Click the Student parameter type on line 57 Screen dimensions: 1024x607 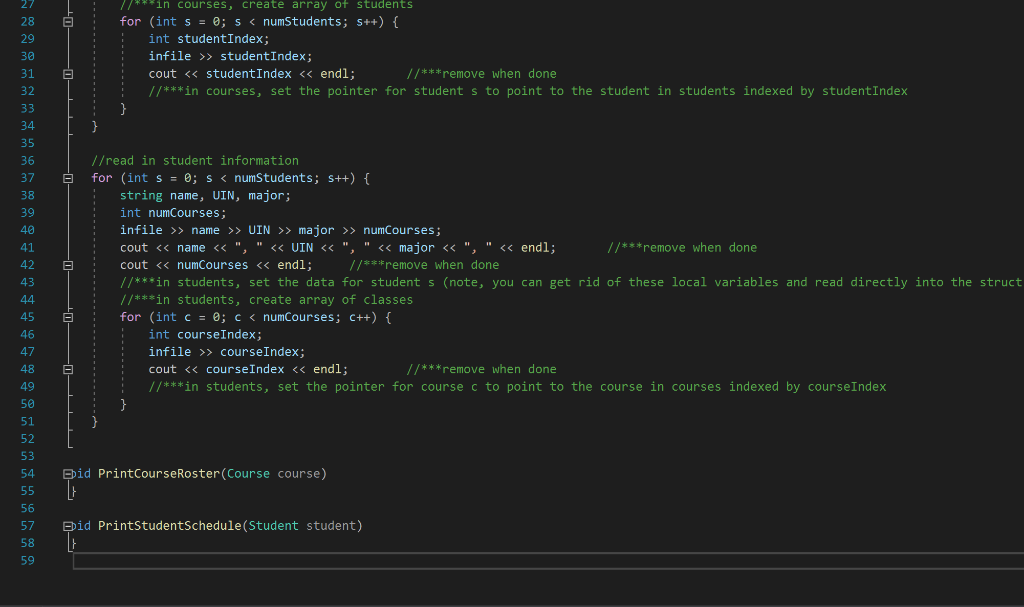(x=274, y=526)
